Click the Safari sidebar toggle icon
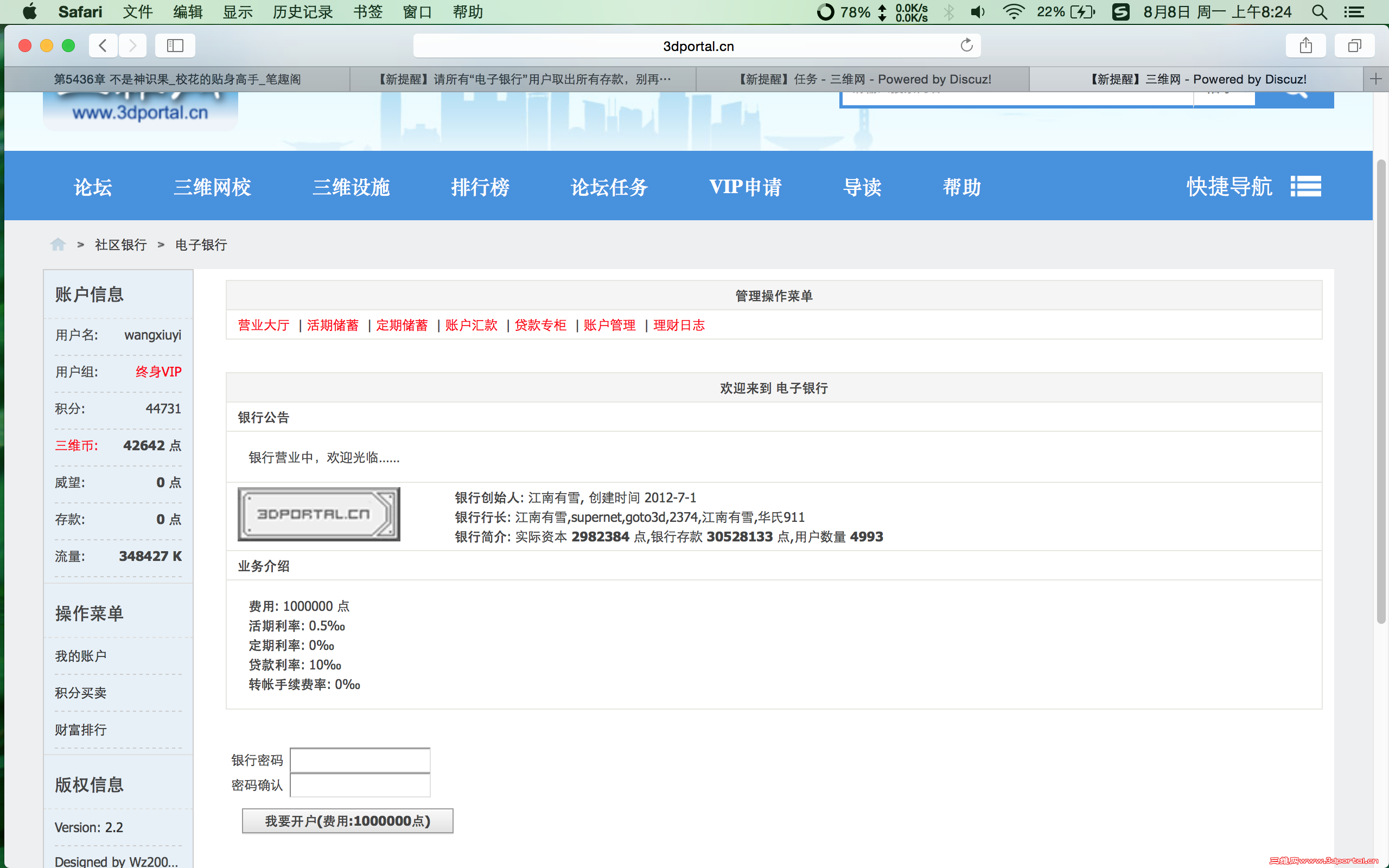1389x868 pixels. coord(175,46)
